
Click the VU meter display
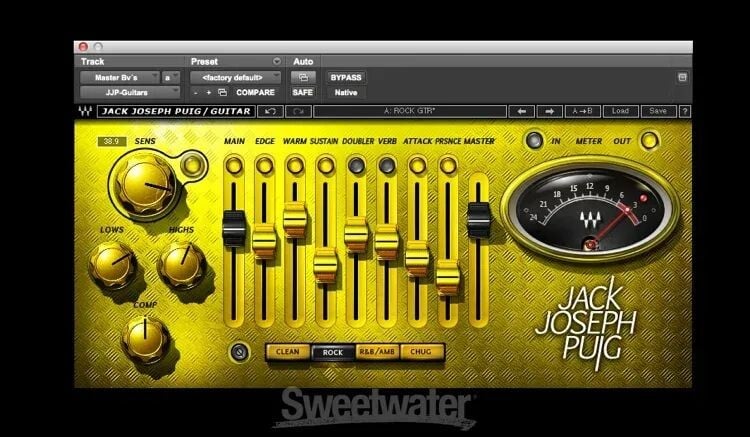point(590,209)
